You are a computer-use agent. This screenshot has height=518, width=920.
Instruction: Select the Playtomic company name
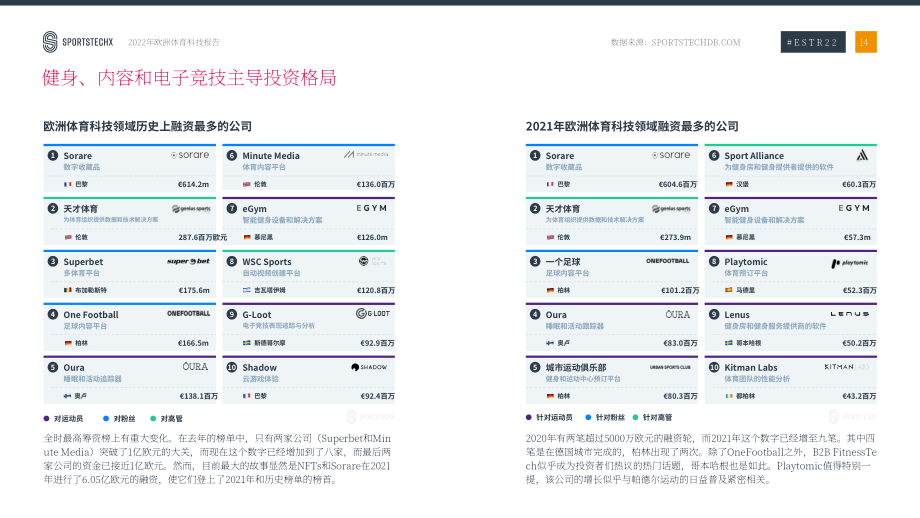pos(746,262)
